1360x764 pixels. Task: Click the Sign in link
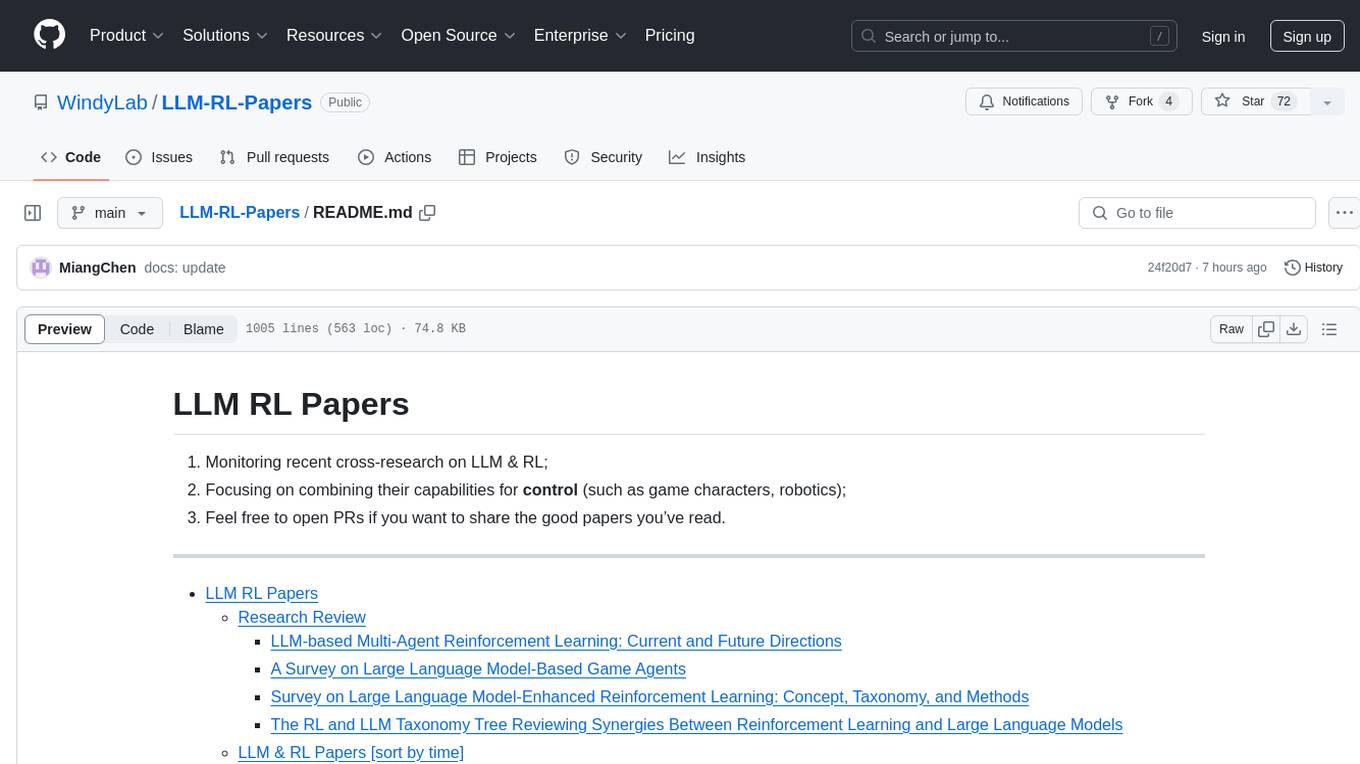(1223, 36)
